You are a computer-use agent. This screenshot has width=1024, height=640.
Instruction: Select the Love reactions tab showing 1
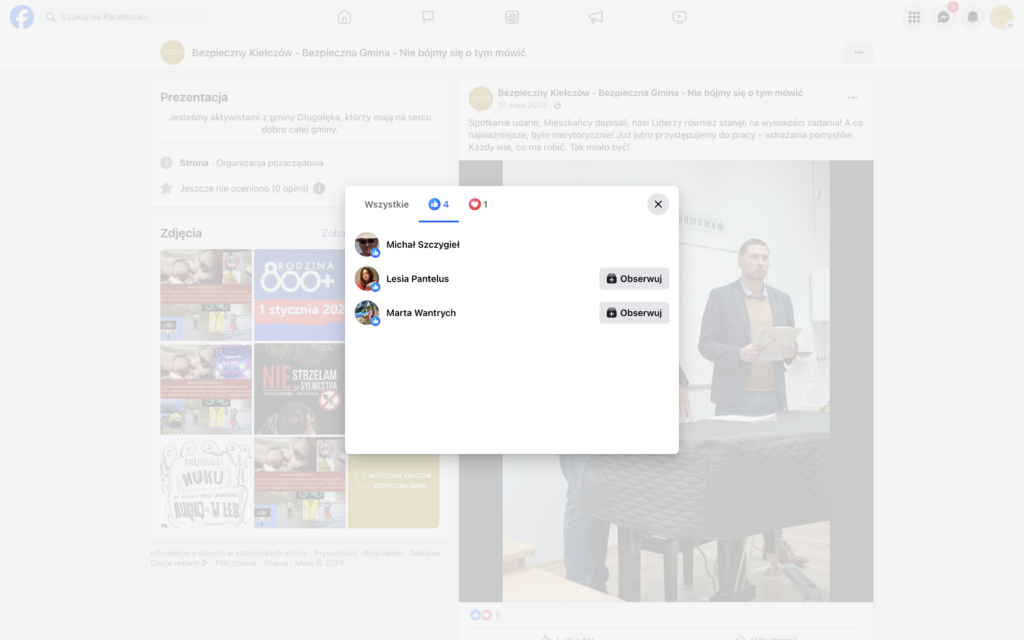click(x=478, y=204)
